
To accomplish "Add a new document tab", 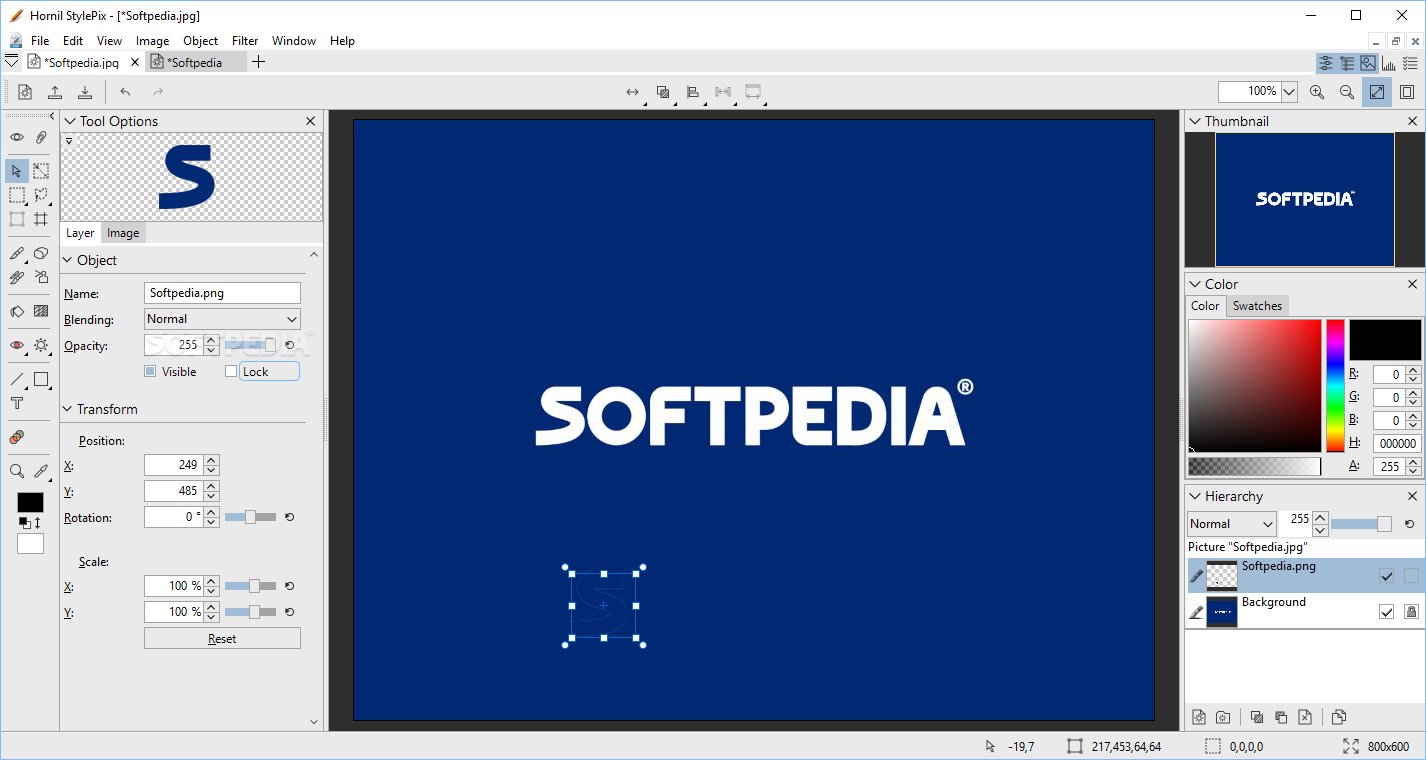I will 258,62.
